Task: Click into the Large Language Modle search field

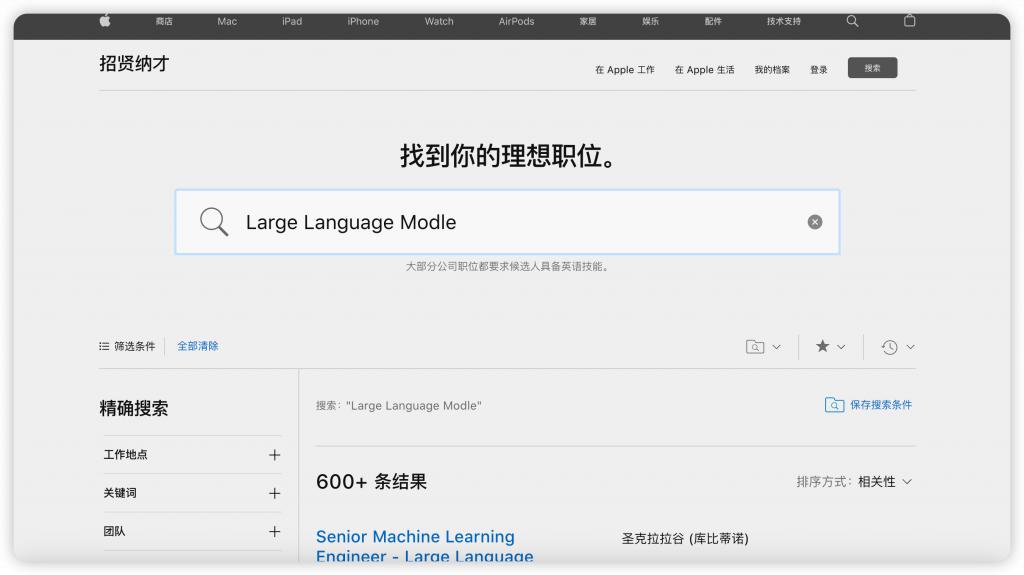Action: click(507, 222)
